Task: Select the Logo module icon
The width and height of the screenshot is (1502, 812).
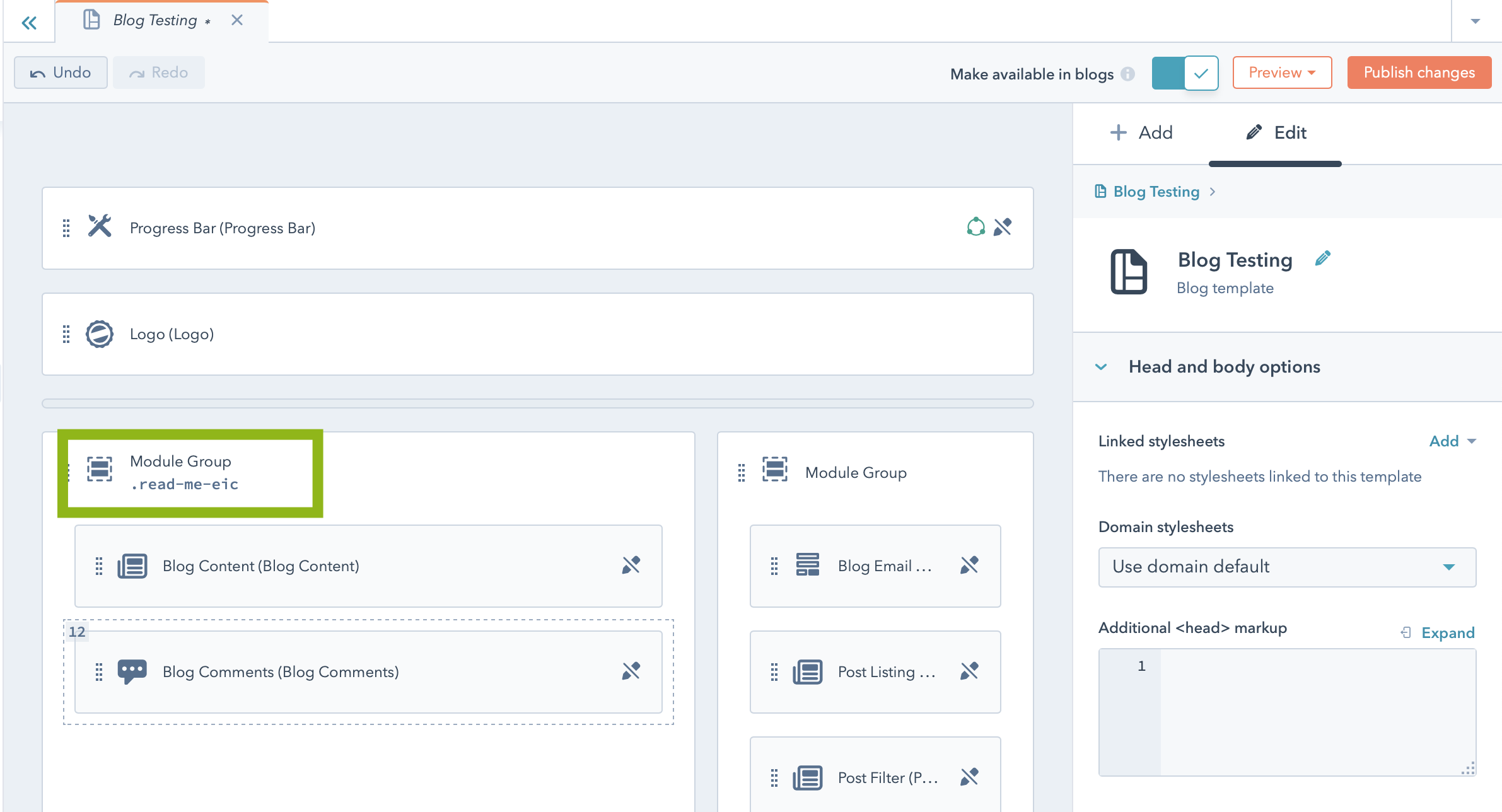Action: click(x=100, y=334)
